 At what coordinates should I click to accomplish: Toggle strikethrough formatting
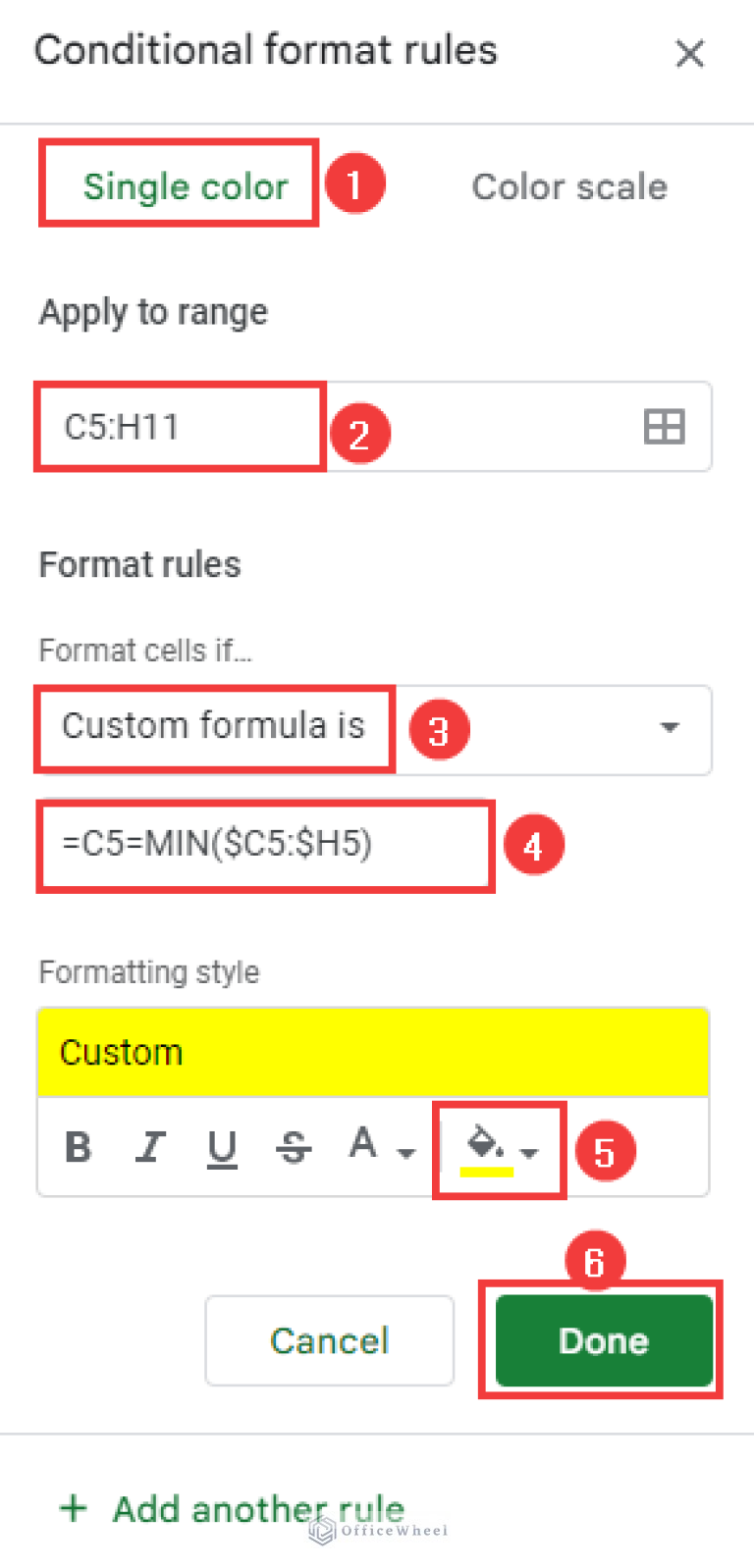click(x=293, y=1146)
